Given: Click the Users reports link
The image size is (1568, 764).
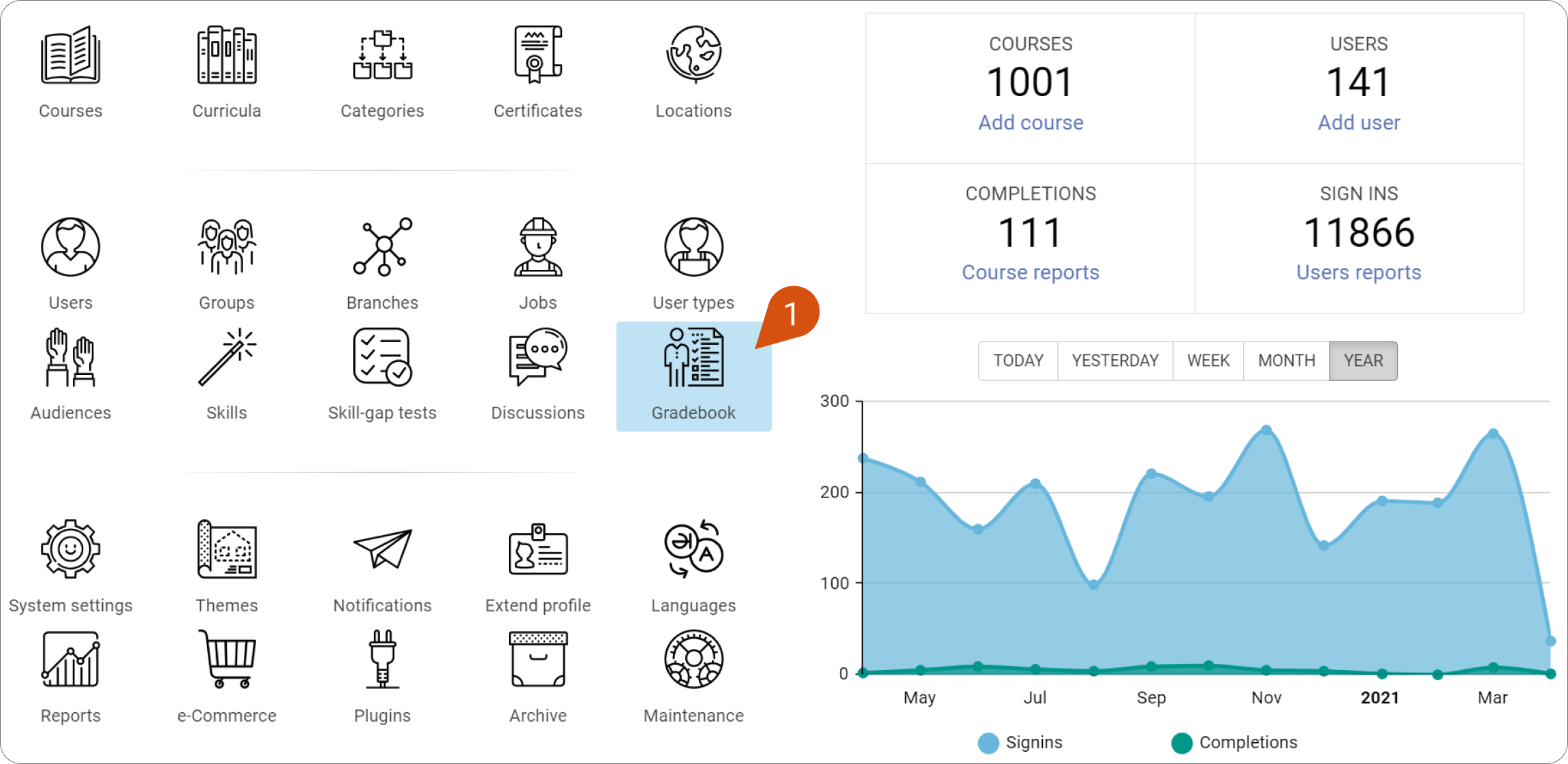Looking at the screenshot, I should coord(1358,273).
